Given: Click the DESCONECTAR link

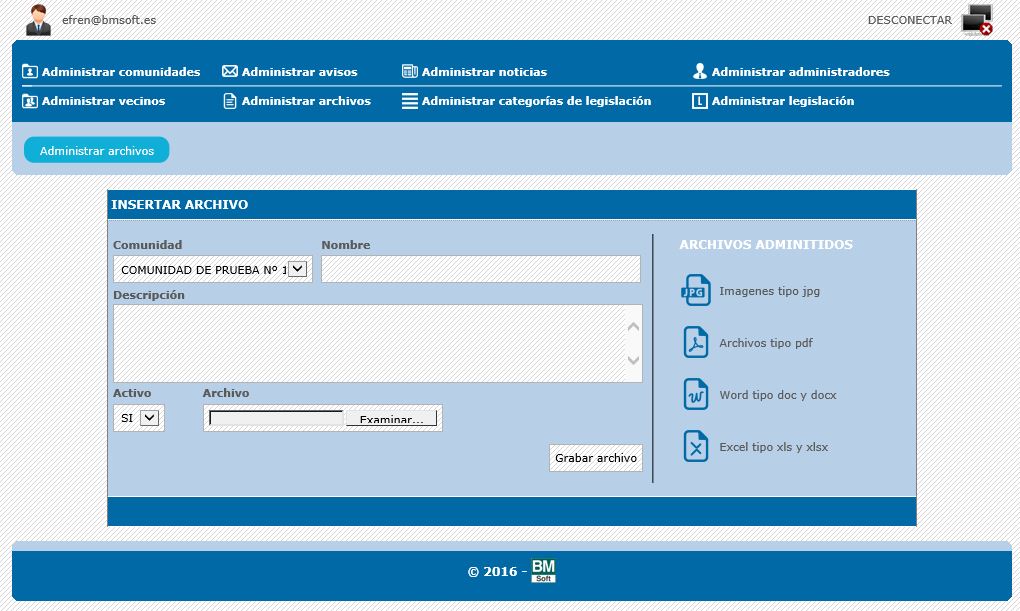Looking at the screenshot, I should pos(909,20).
